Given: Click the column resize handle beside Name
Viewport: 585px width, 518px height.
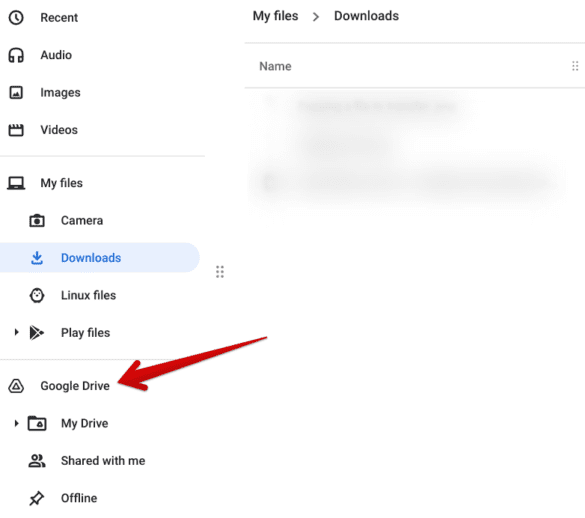Looking at the screenshot, I should (575, 66).
